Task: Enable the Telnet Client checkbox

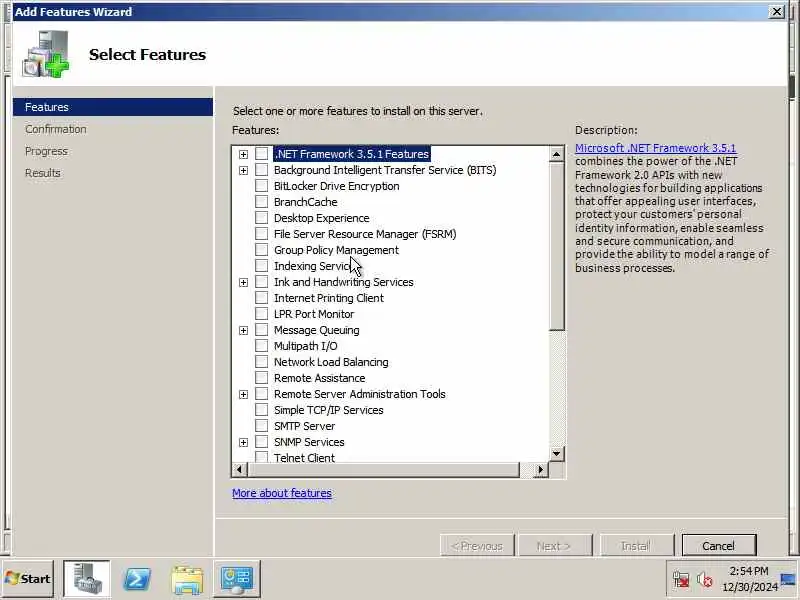Action: click(x=261, y=457)
